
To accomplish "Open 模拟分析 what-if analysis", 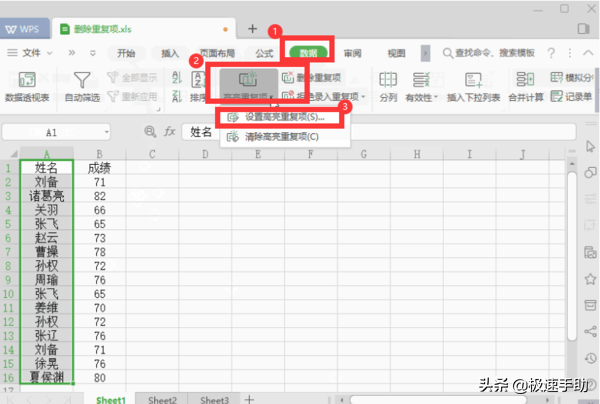I will tap(572, 78).
